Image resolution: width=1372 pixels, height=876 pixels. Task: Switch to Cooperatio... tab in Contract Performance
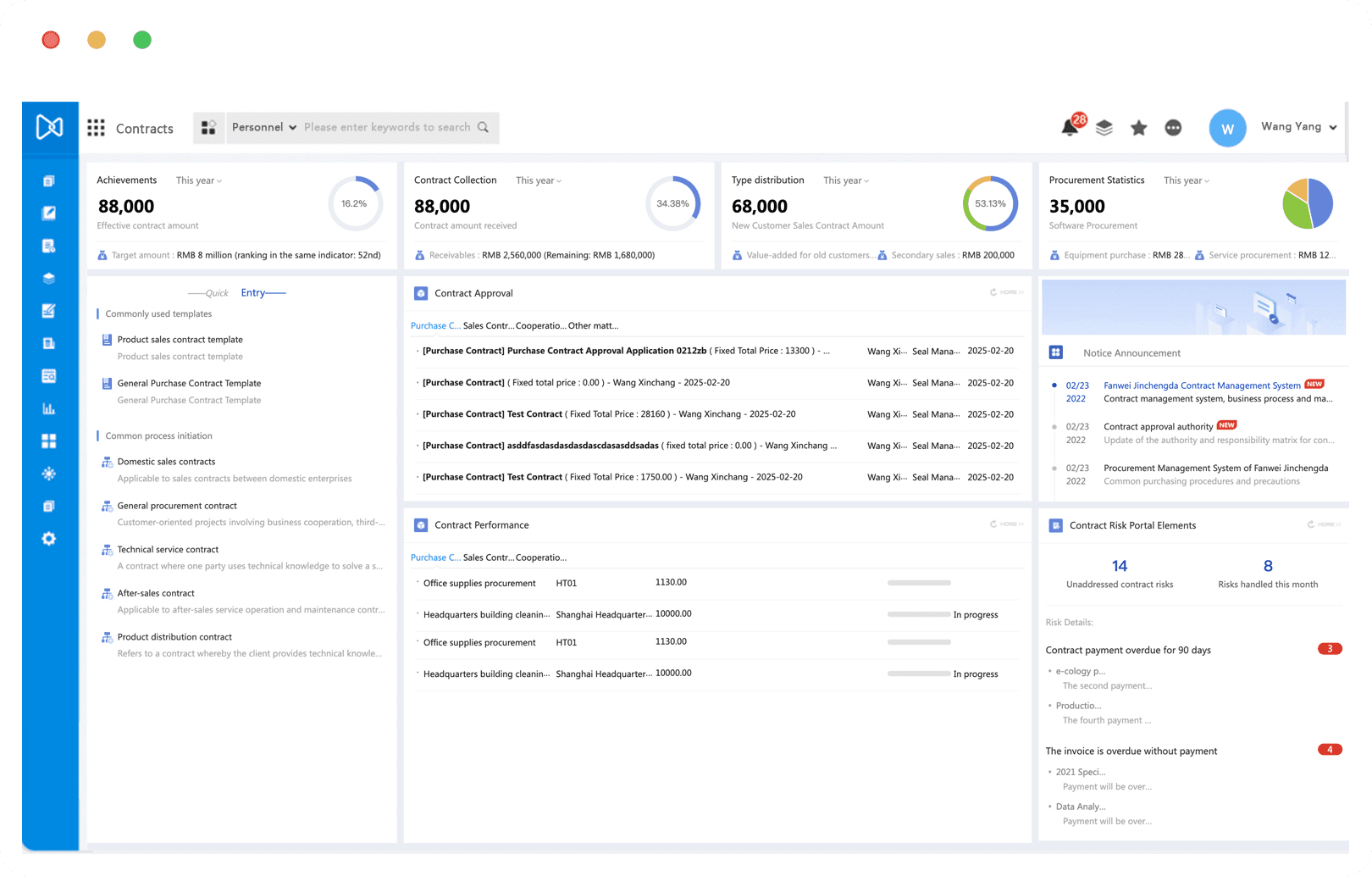point(541,557)
